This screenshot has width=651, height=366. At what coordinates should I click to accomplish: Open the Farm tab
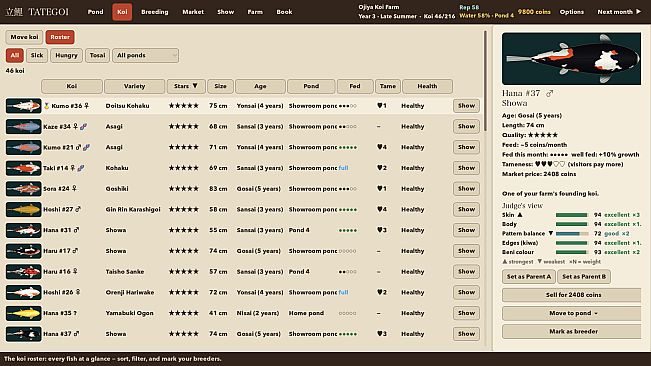tap(255, 12)
